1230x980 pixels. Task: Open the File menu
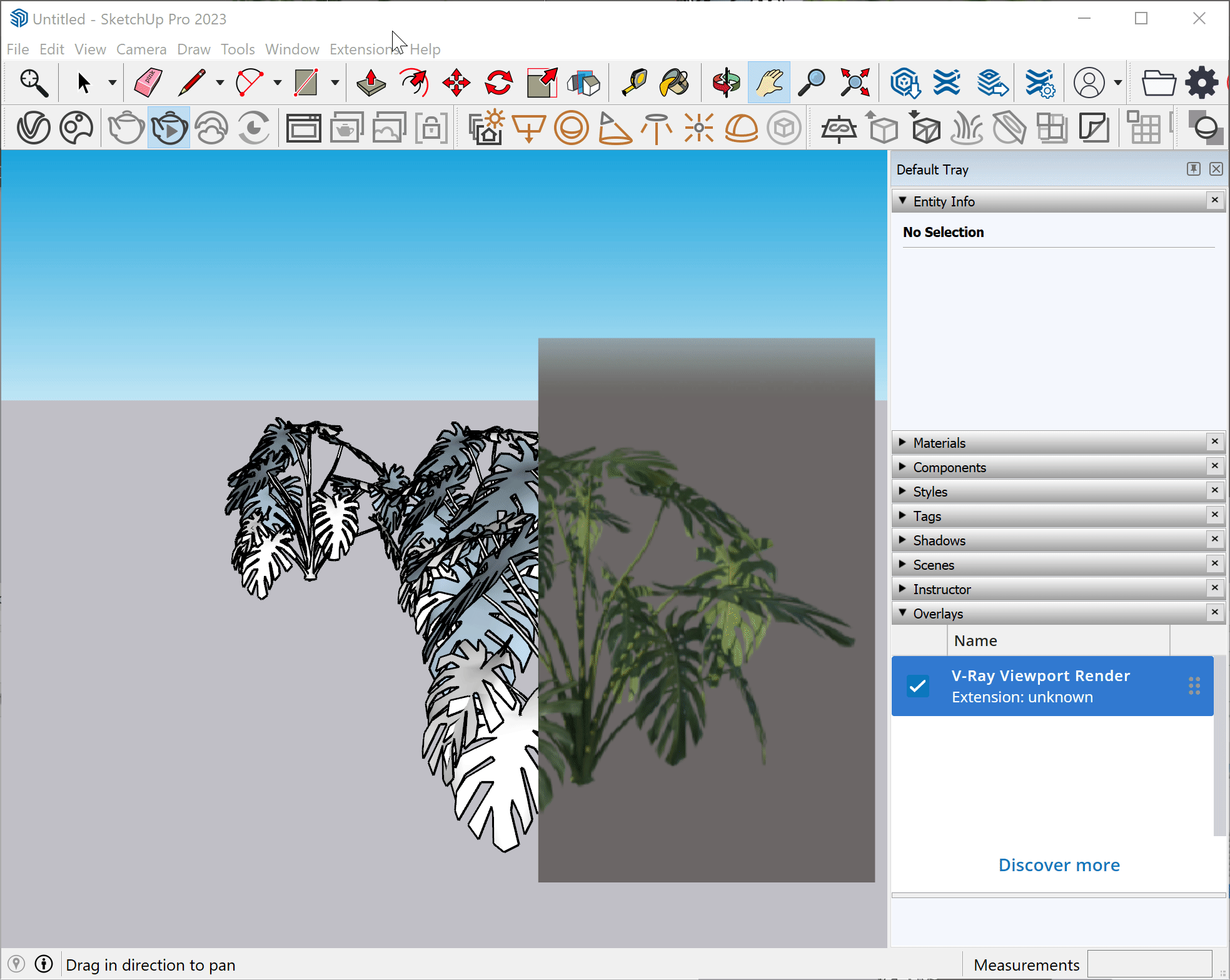point(18,49)
